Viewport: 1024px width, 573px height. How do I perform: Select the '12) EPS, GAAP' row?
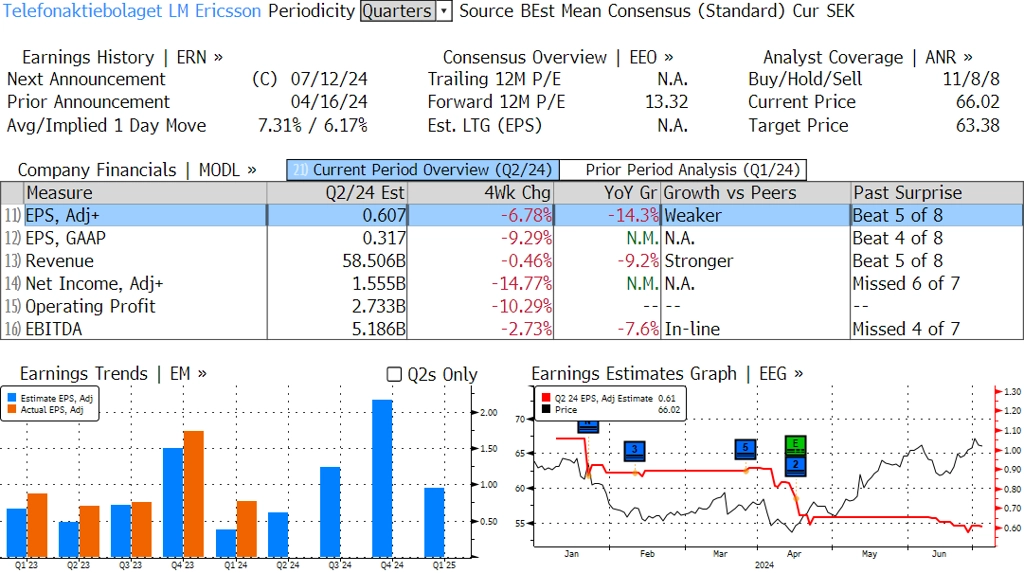512,238
